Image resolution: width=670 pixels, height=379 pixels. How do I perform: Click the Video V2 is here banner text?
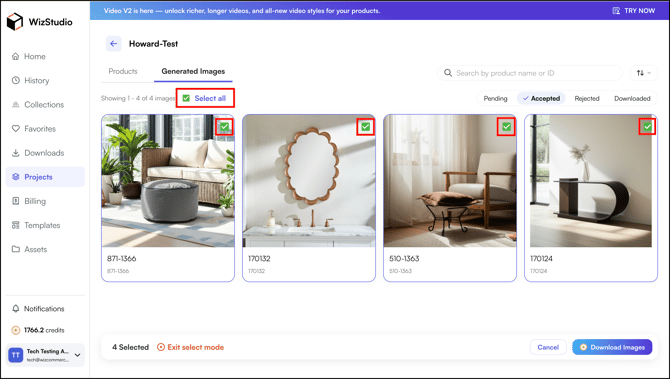pyautogui.click(x=242, y=11)
